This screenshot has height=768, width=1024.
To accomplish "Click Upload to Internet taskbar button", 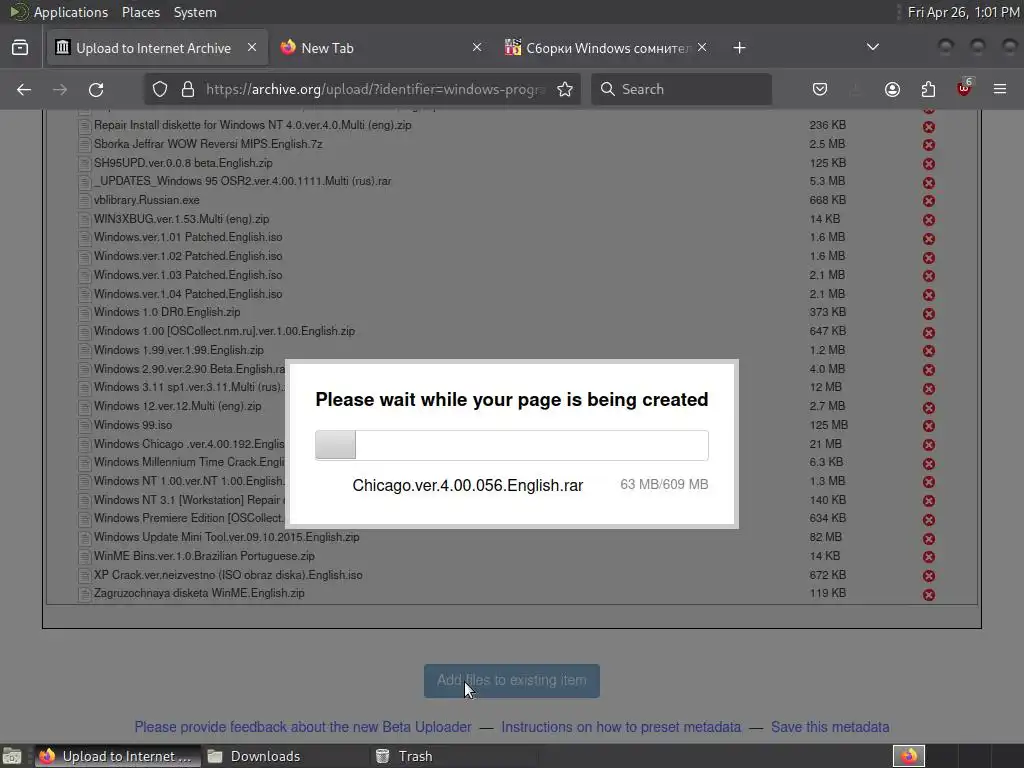I will pos(118,756).
